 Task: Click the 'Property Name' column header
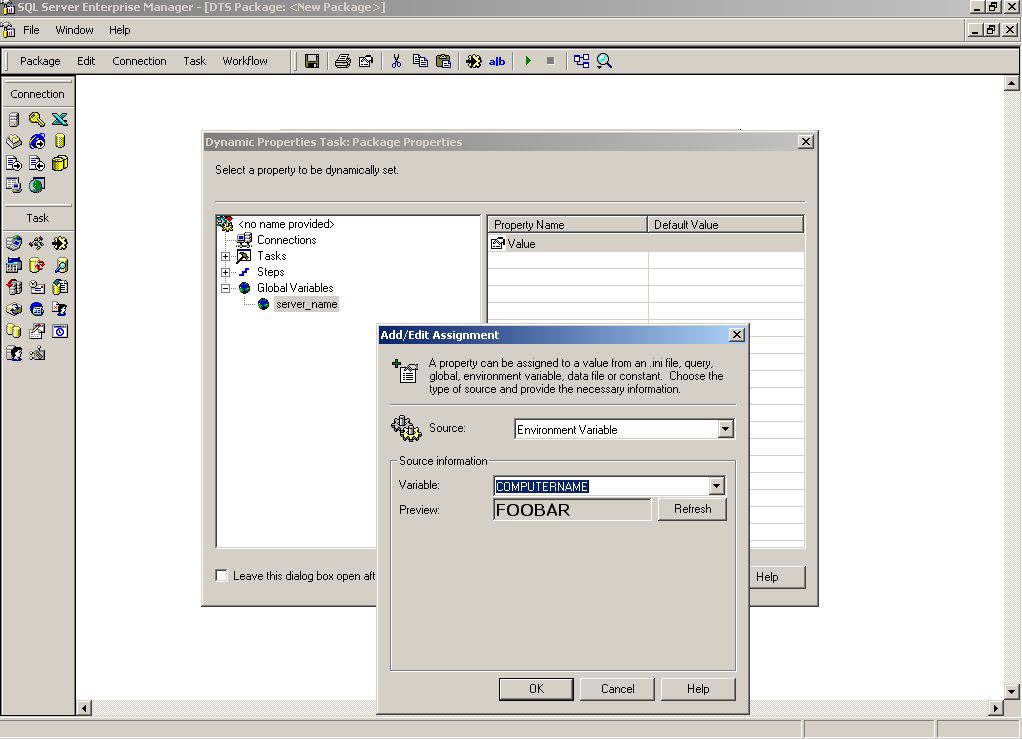tap(567, 225)
